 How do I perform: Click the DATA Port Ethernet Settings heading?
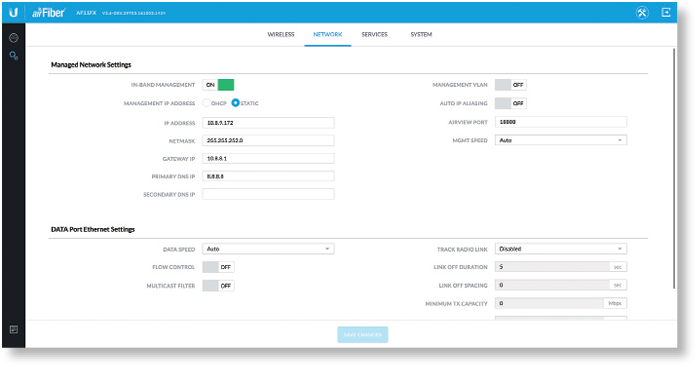93,229
